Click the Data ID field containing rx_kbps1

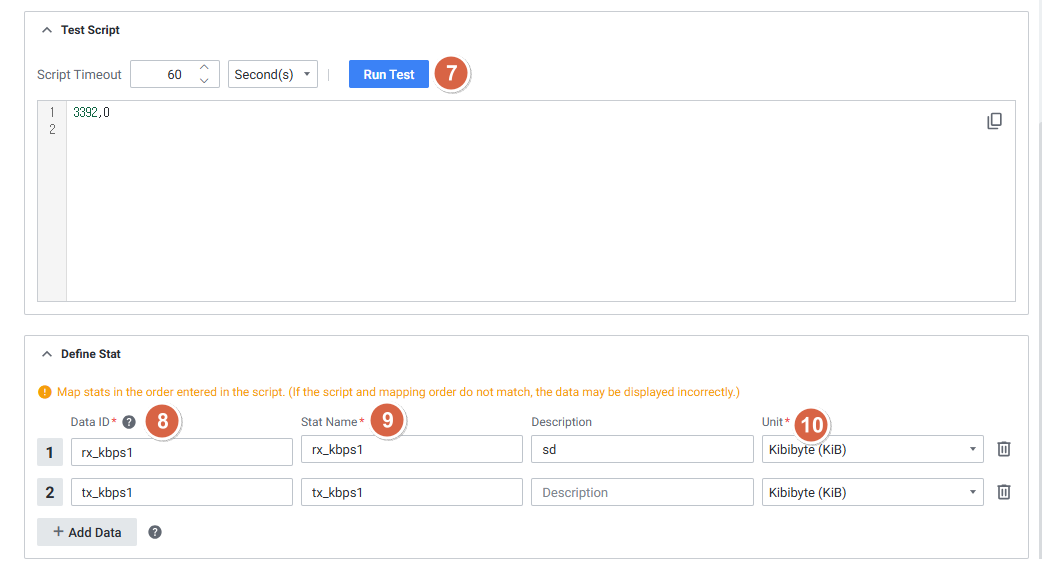pyautogui.click(x=181, y=451)
